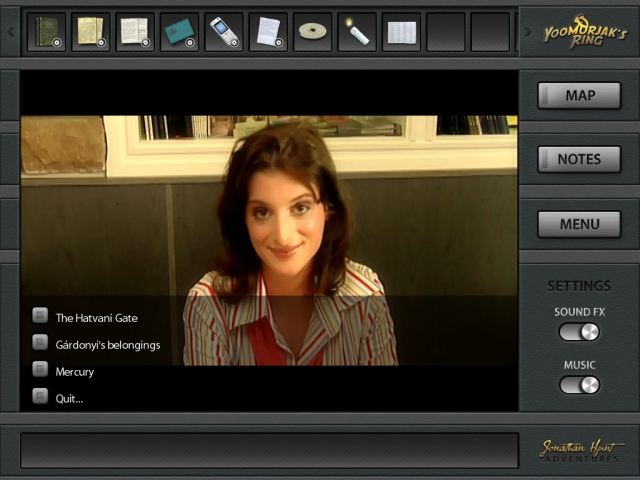Open the Notes button
Viewport: 640px width, 480px height.
click(579, 159)
